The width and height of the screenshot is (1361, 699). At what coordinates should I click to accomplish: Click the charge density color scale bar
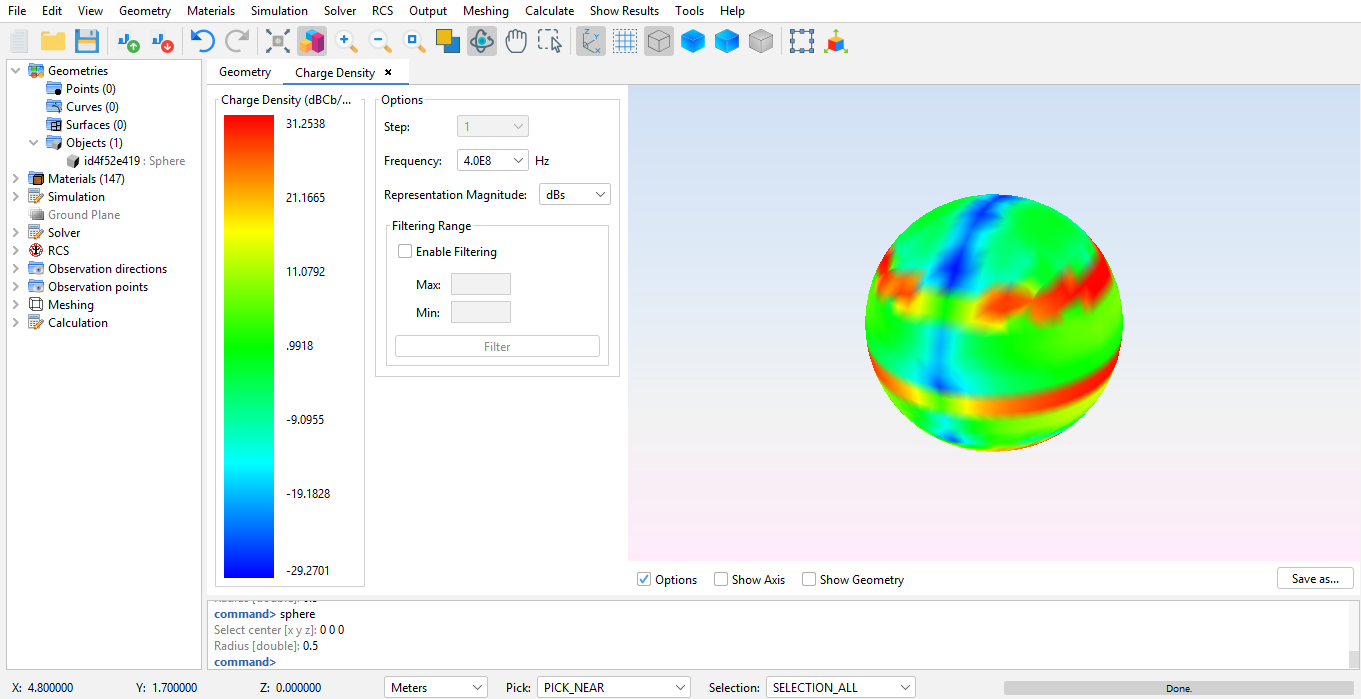[x=249, y=346]
